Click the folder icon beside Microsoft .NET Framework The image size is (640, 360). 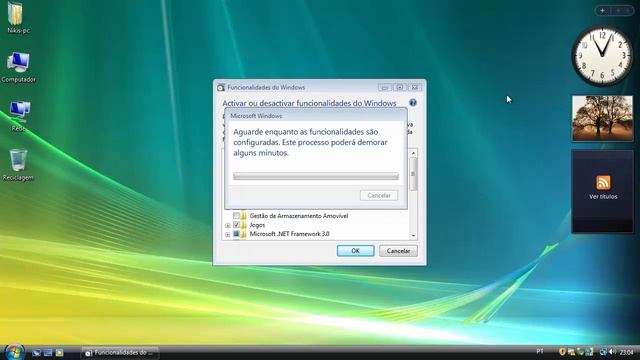pos(244,234)
